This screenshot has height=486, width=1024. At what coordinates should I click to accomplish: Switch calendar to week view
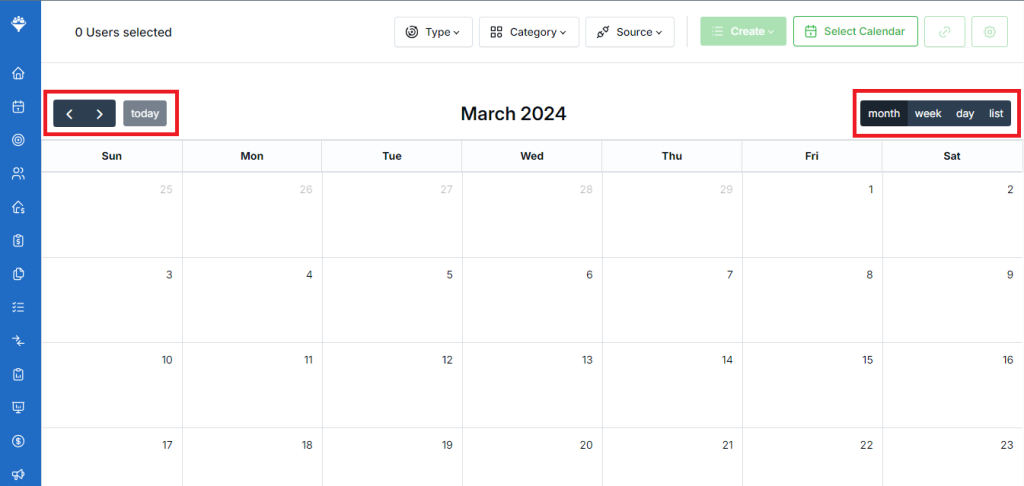click(927, 114)
